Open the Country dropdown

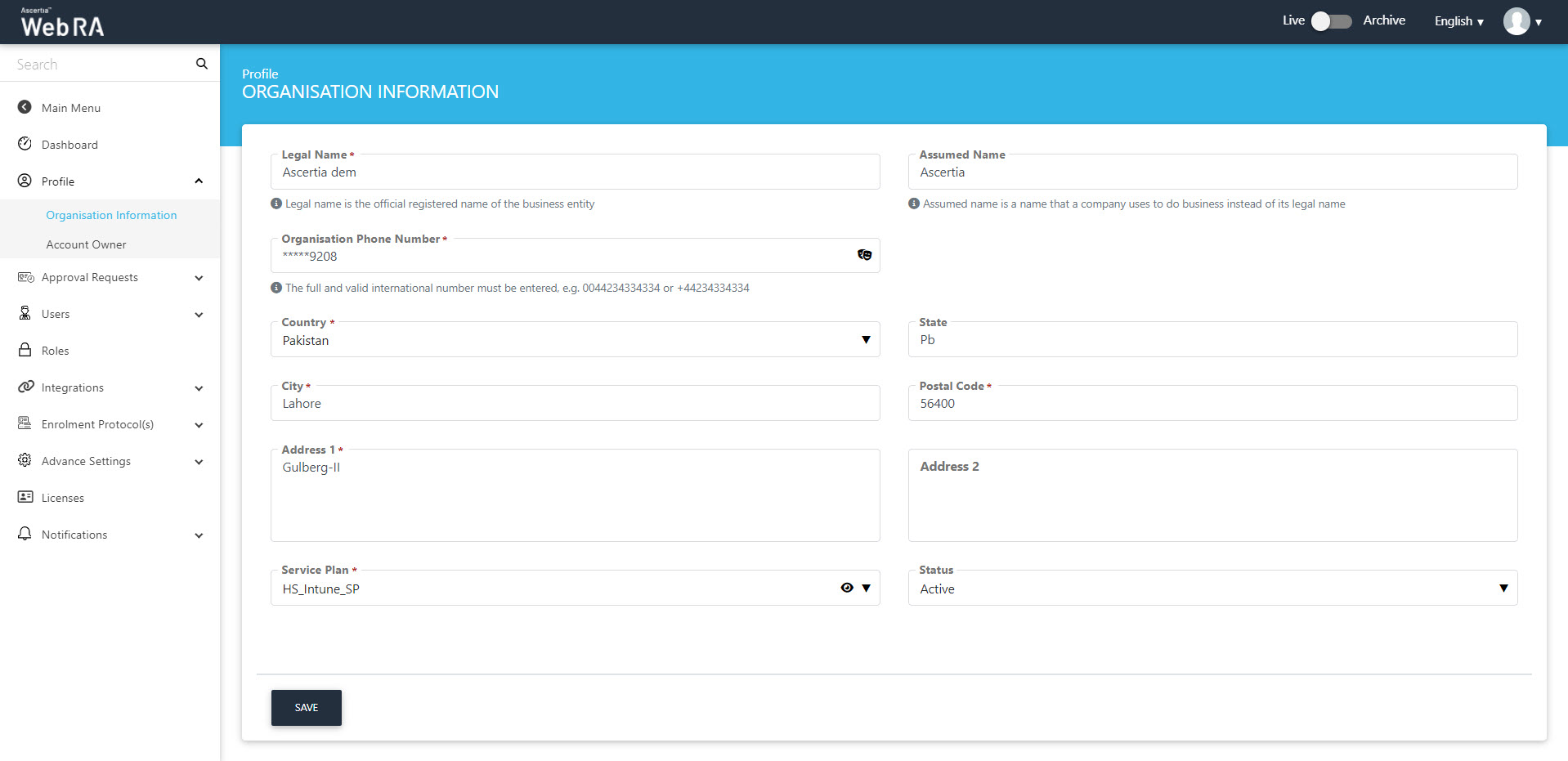[x=866, y=340]
